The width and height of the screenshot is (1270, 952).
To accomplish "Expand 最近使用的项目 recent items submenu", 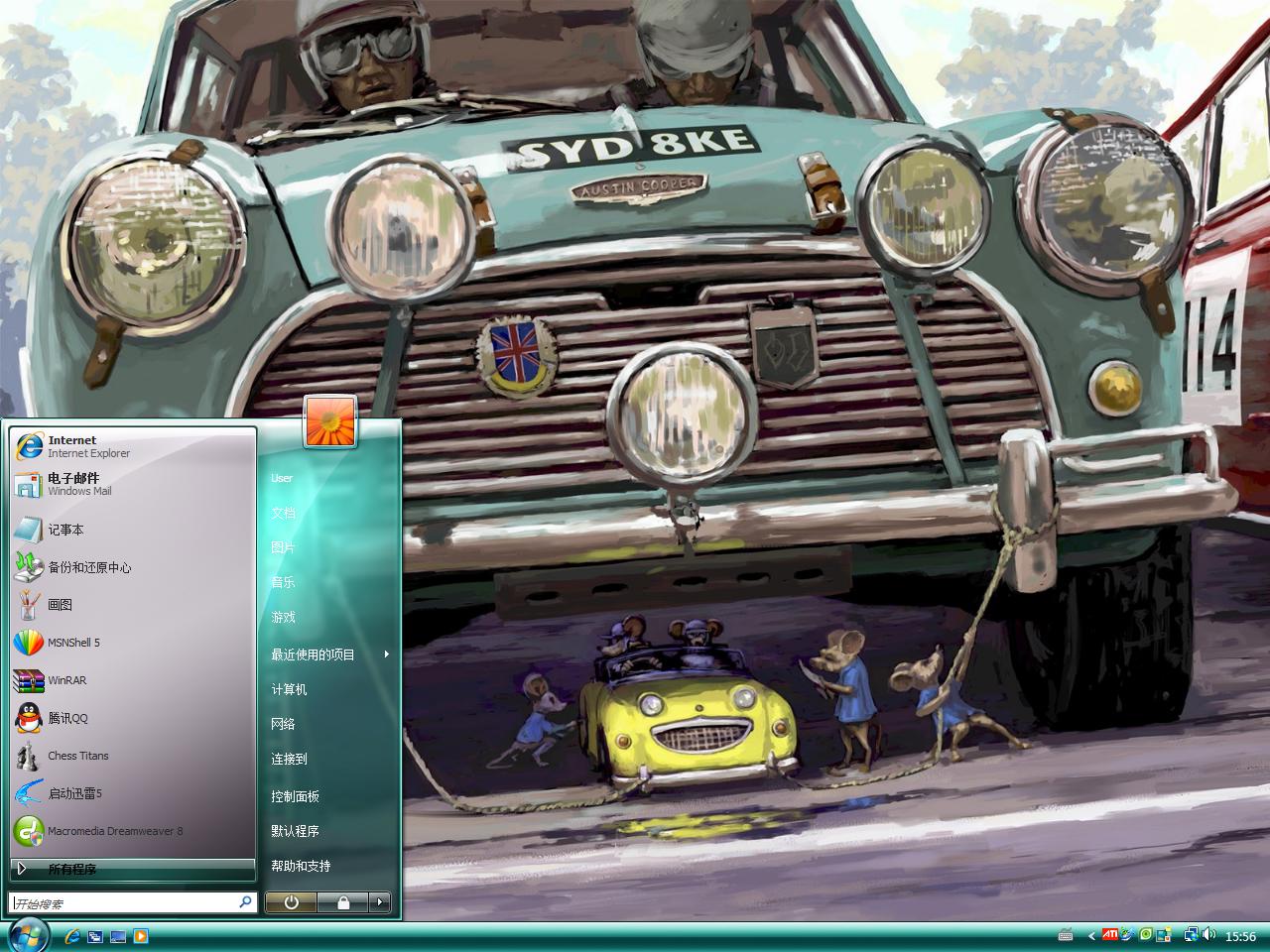I will (x=329, y=654).
